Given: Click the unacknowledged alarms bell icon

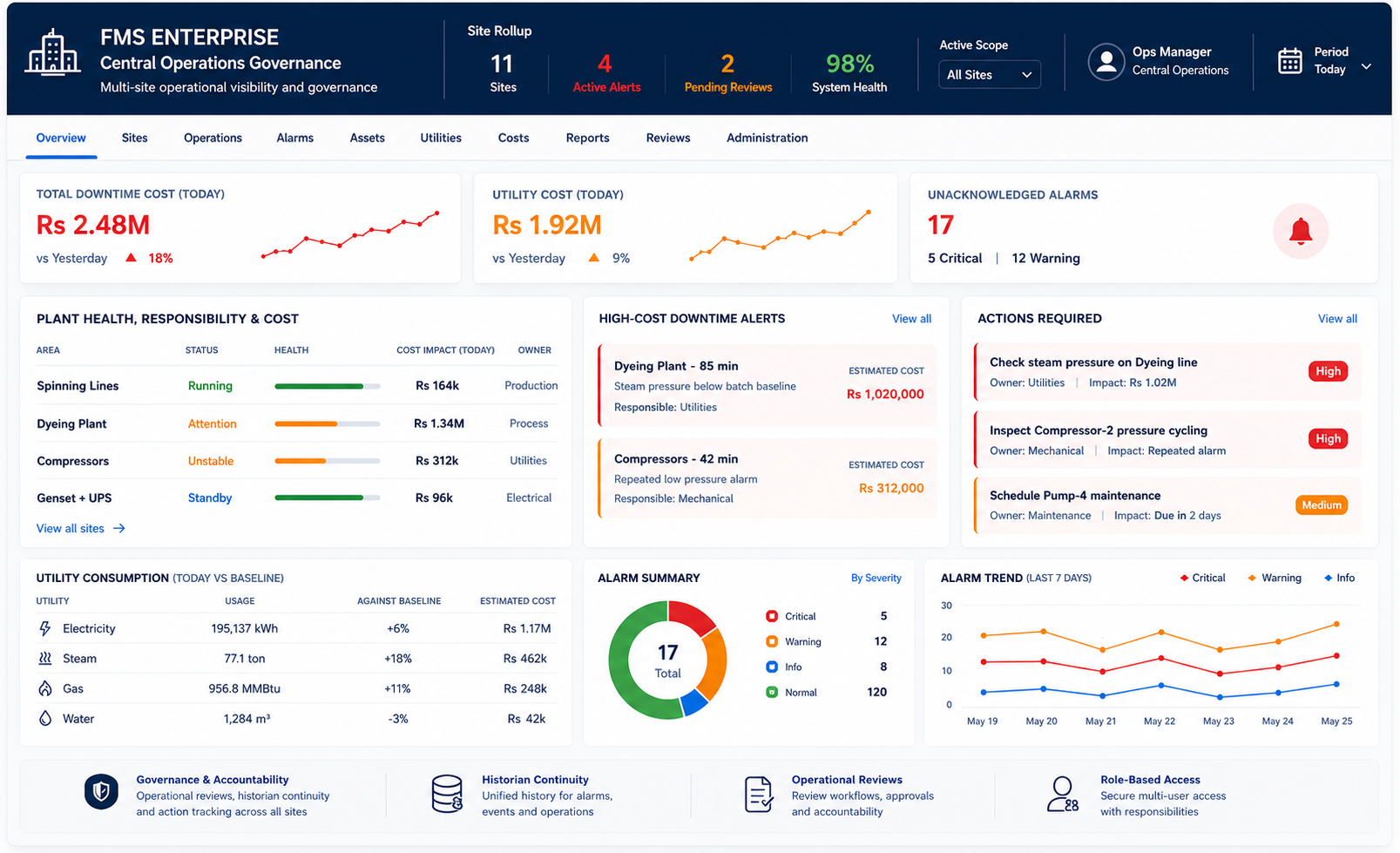Looking at the screenshot, I should [1301, 231].
